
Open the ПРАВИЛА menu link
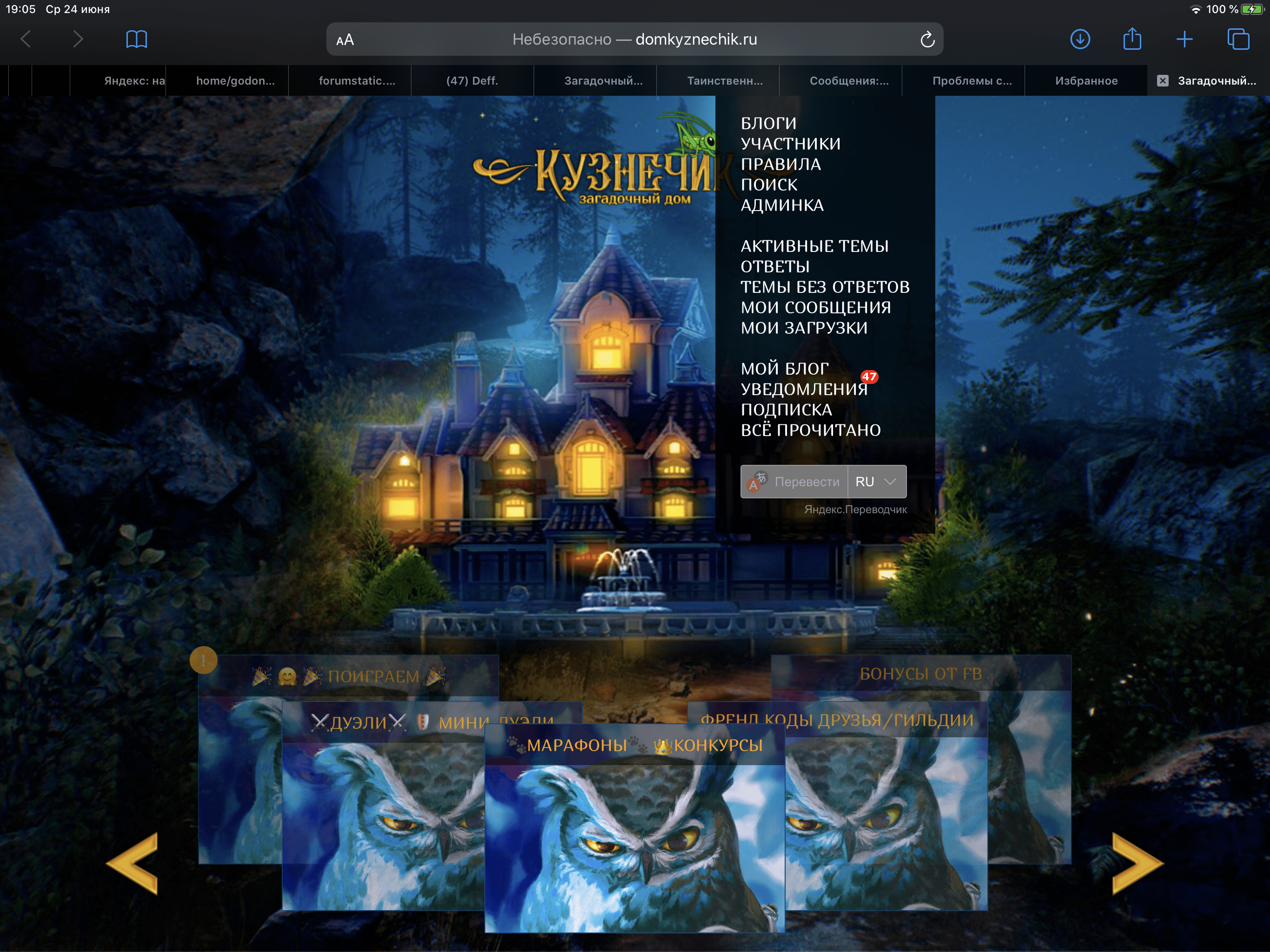tap(780, 164)
